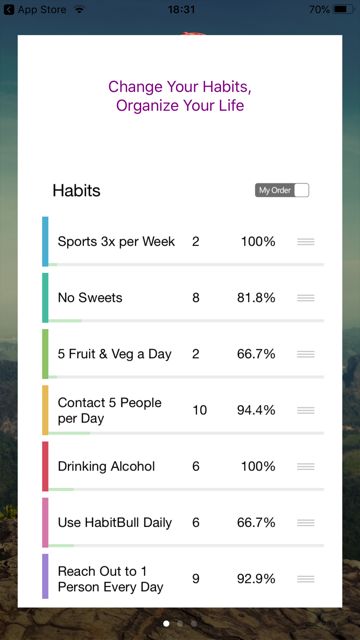360x640 pixels.
Task: Tap reorder handle for Sports 3x per Week
Action: click(x=306, y=242)
